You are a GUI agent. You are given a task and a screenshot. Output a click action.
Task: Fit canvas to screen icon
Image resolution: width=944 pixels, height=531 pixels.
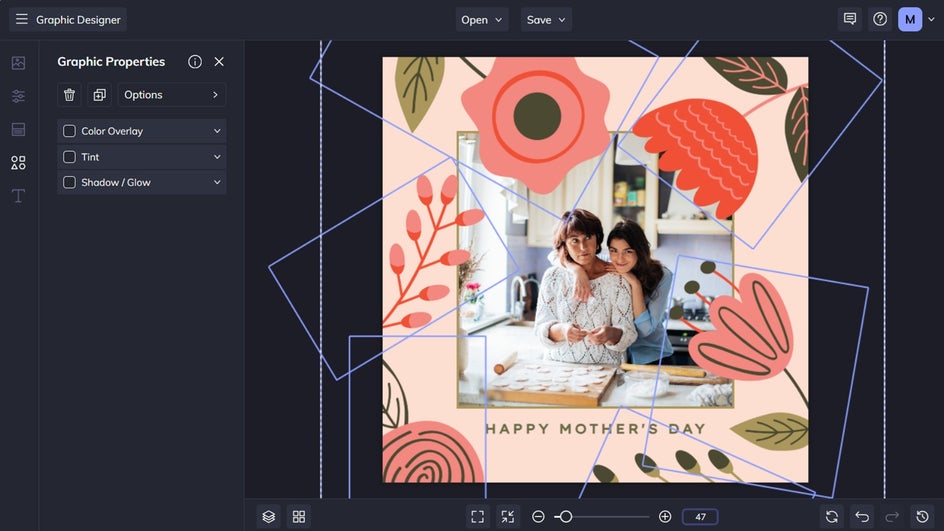tap(477, 517)
